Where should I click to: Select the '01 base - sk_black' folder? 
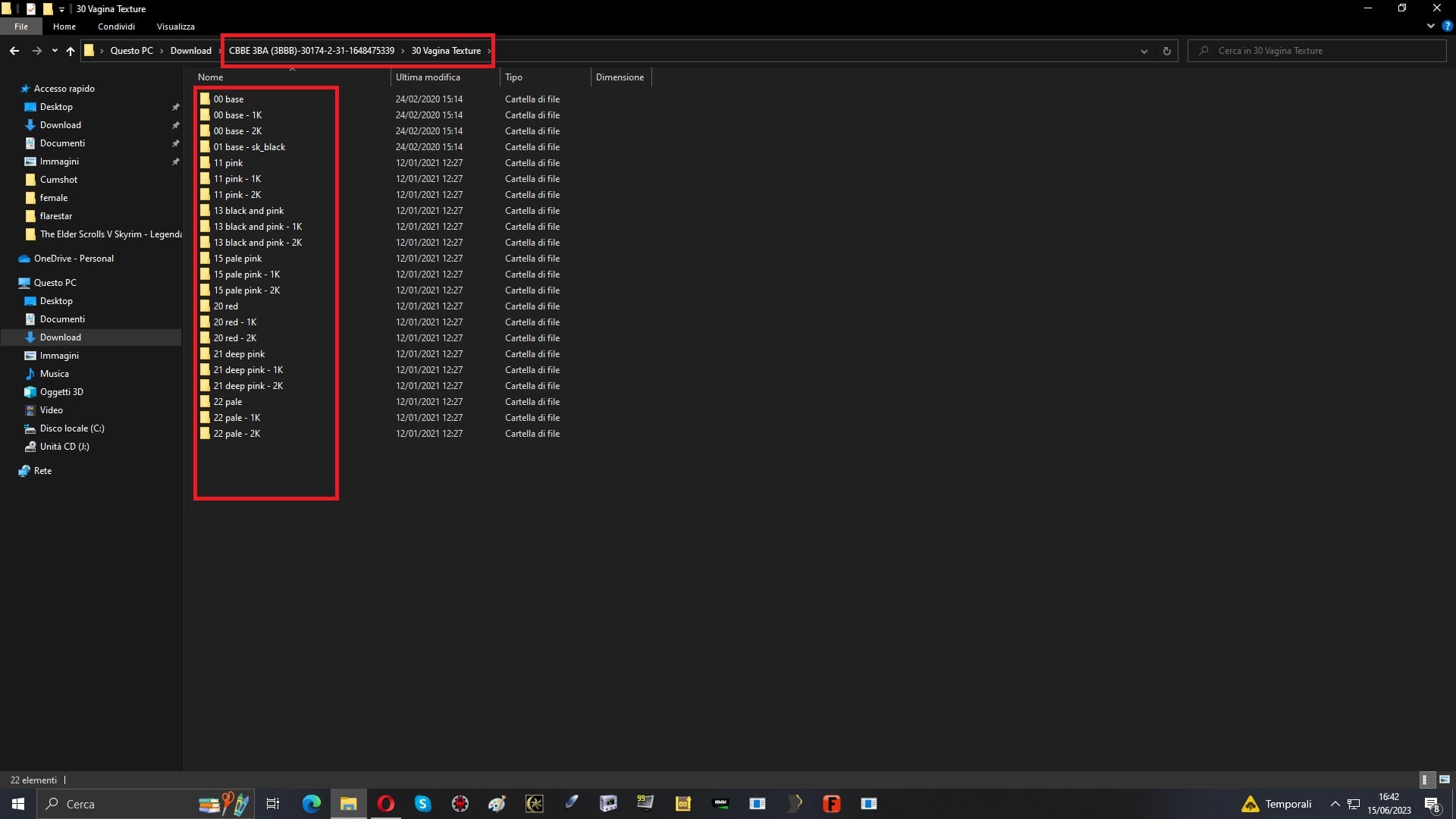[249, 147]
